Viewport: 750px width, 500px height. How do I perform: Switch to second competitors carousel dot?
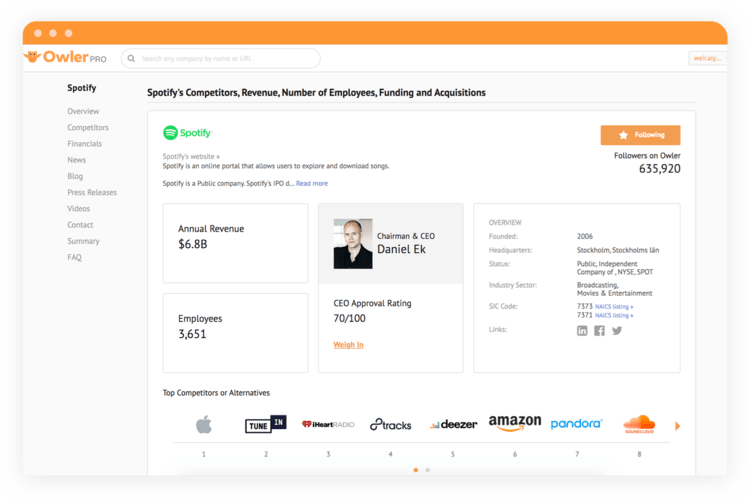[x=428, y=470]
